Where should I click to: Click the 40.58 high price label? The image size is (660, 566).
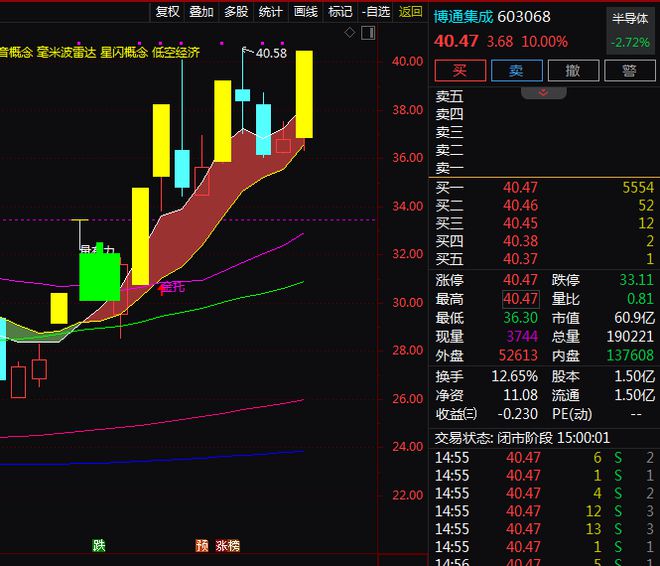click(271, 53)
